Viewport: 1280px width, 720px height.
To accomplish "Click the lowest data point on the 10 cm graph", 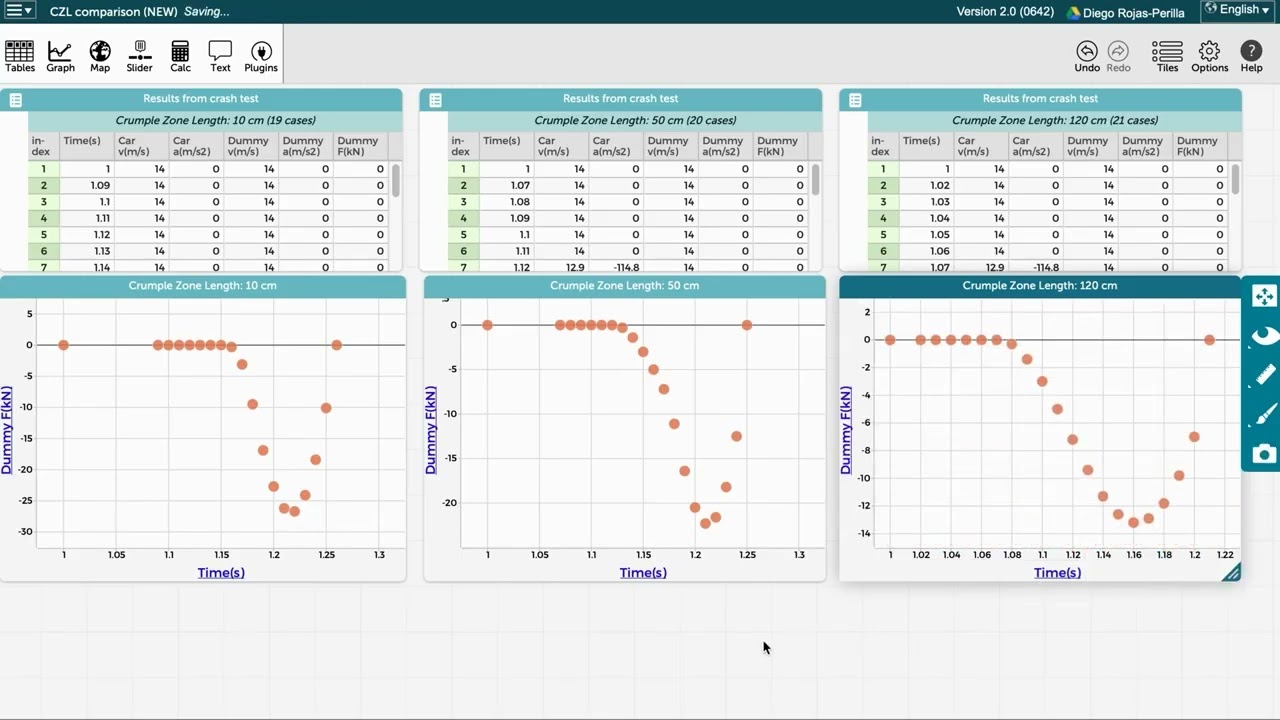I will (x=294, y=511).
